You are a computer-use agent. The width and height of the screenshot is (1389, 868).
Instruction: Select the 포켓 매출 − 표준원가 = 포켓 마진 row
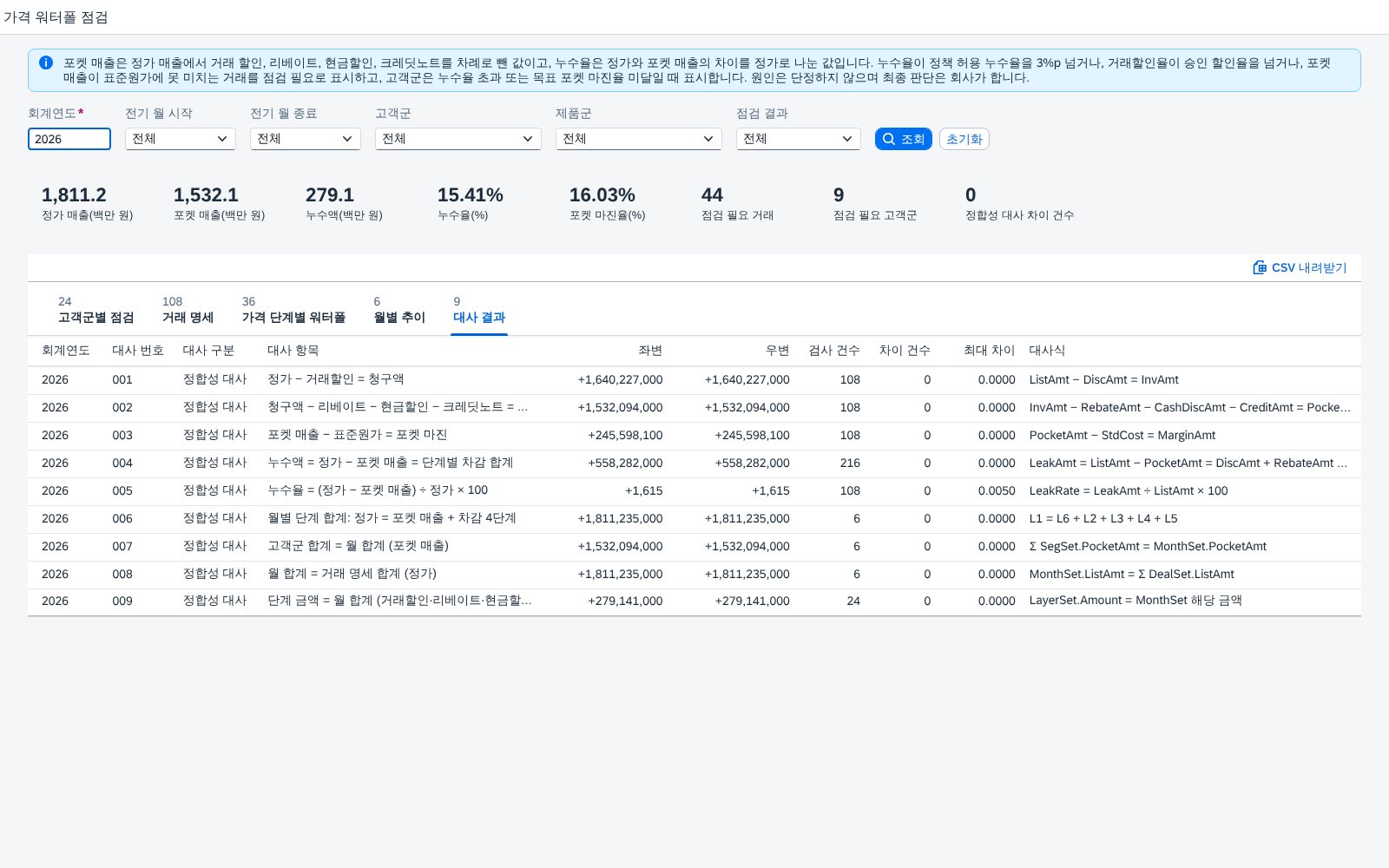tap(694, 436)
